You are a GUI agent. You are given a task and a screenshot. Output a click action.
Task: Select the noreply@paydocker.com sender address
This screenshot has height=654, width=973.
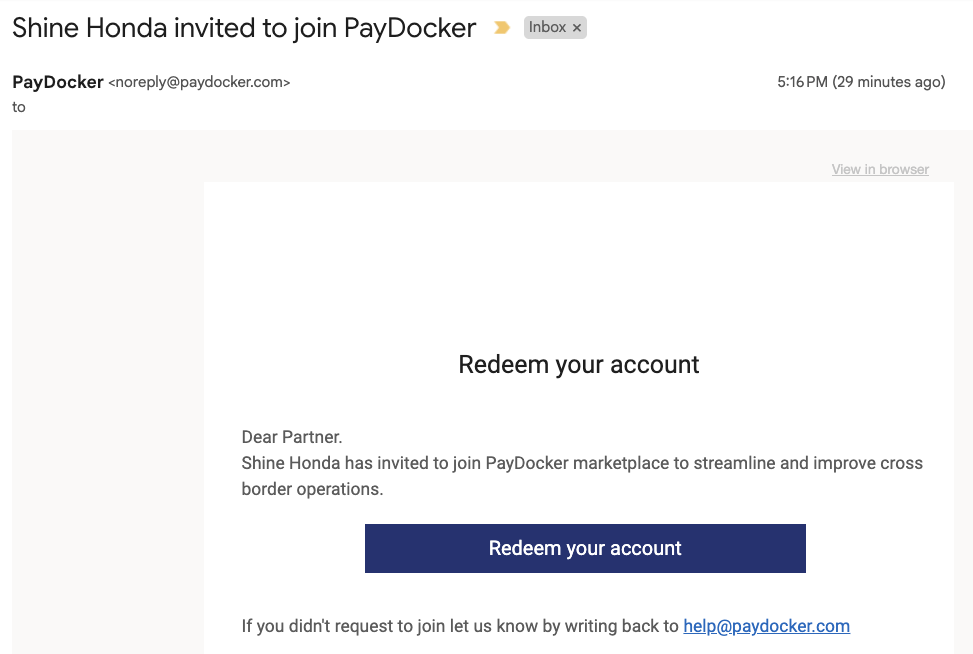click(x=199, y=82)
